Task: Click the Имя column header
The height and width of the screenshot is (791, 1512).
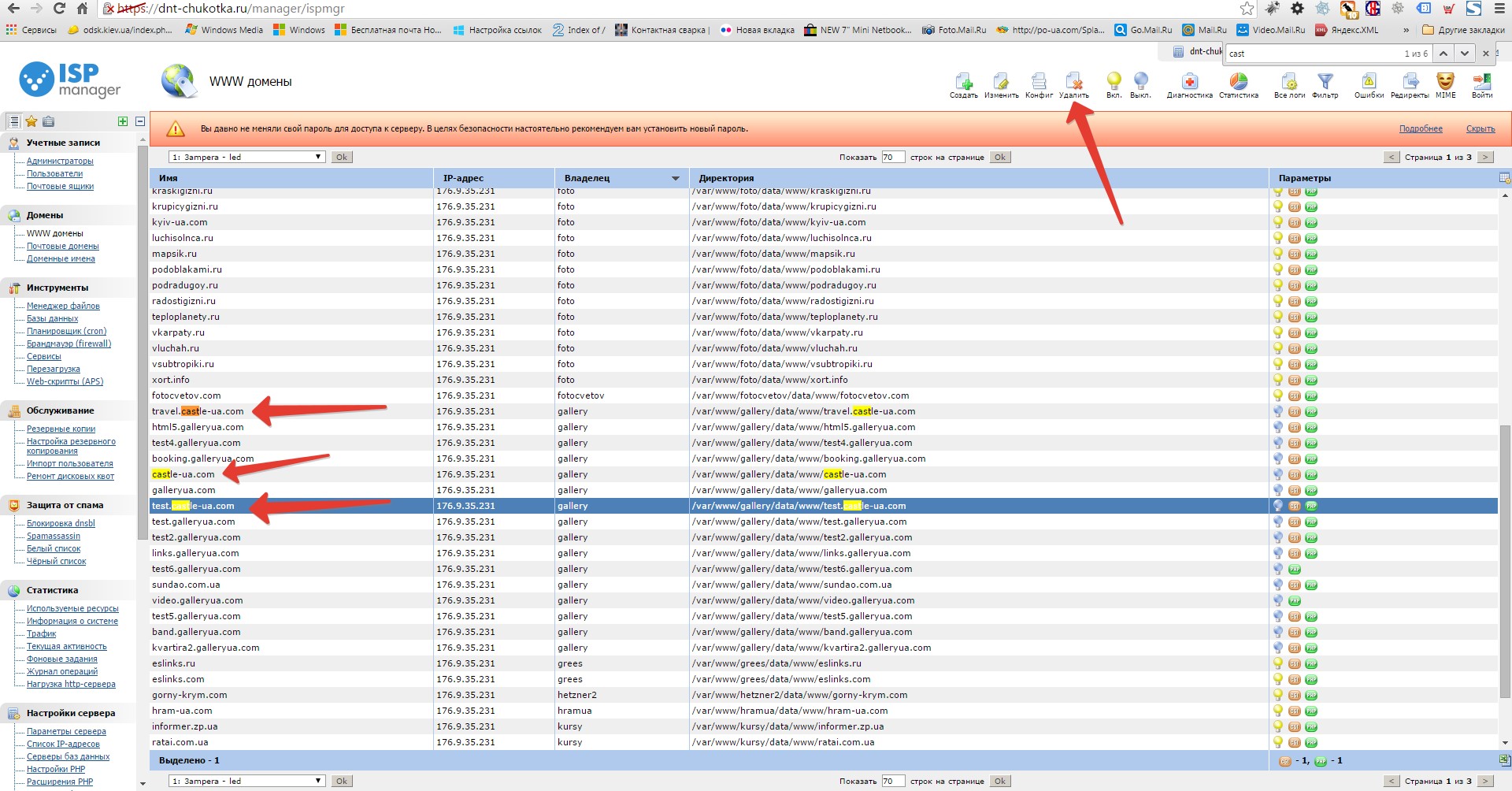Action: pos(291,178)
